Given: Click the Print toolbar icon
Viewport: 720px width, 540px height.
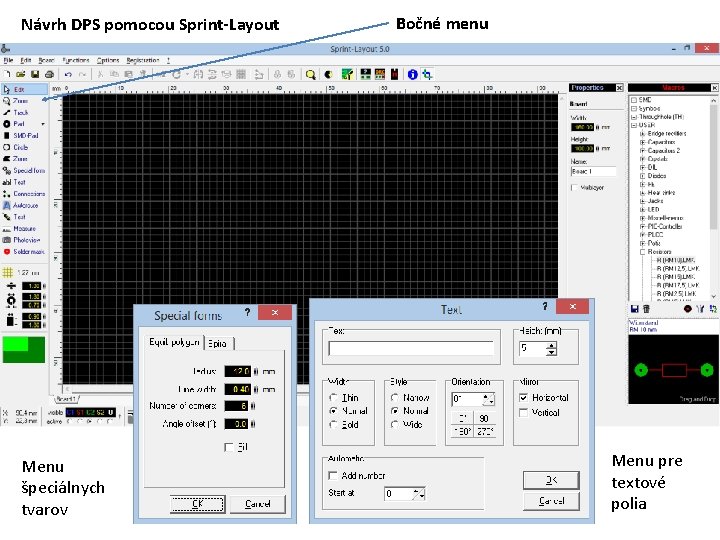Looking at the screenshot, I should (49, 74).
